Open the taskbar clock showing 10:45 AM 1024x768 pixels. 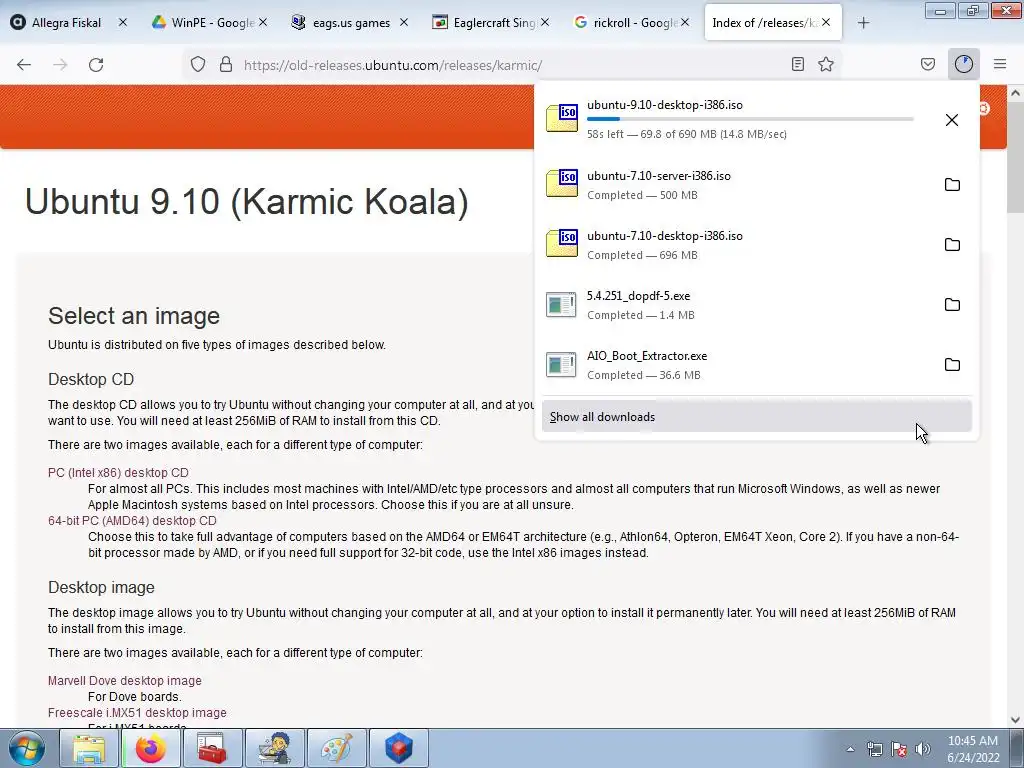coord(973,749)
